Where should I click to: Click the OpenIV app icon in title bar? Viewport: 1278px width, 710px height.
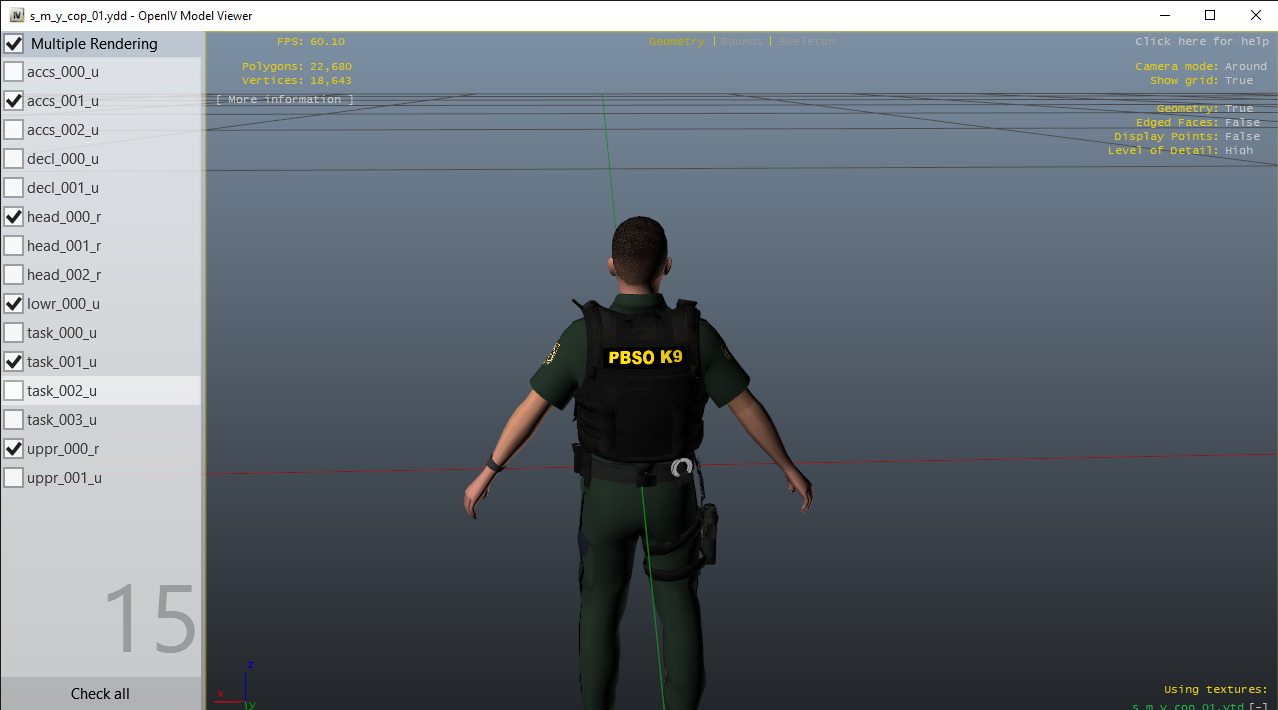[x=17, y=15]
